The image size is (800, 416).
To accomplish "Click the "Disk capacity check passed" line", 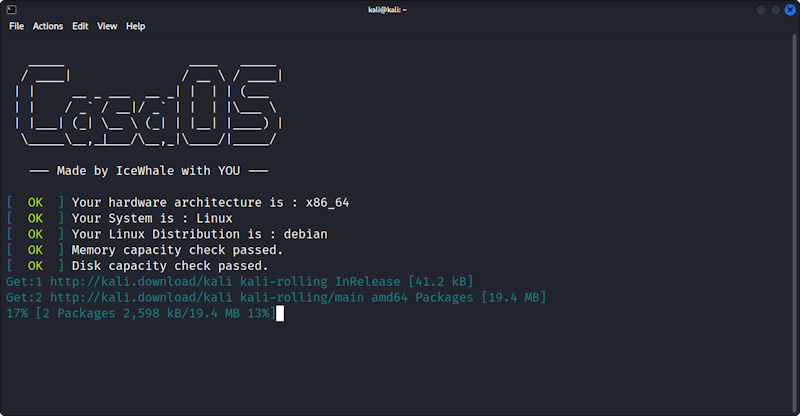I will [x=170, y=266].
